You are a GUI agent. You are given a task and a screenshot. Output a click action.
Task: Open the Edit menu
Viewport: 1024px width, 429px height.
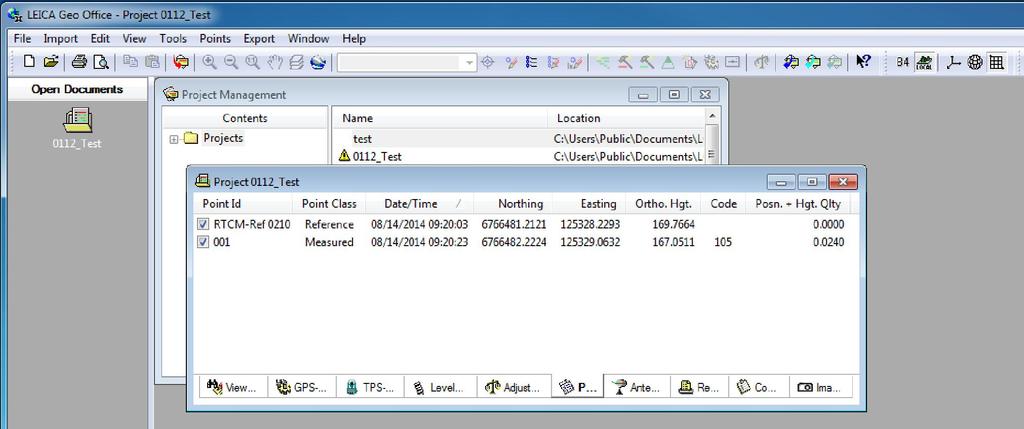tap(100, 39)
